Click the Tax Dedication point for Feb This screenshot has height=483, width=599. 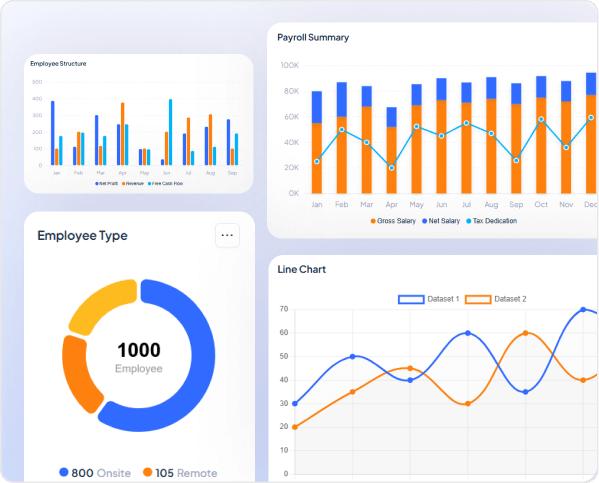[342, 130]
